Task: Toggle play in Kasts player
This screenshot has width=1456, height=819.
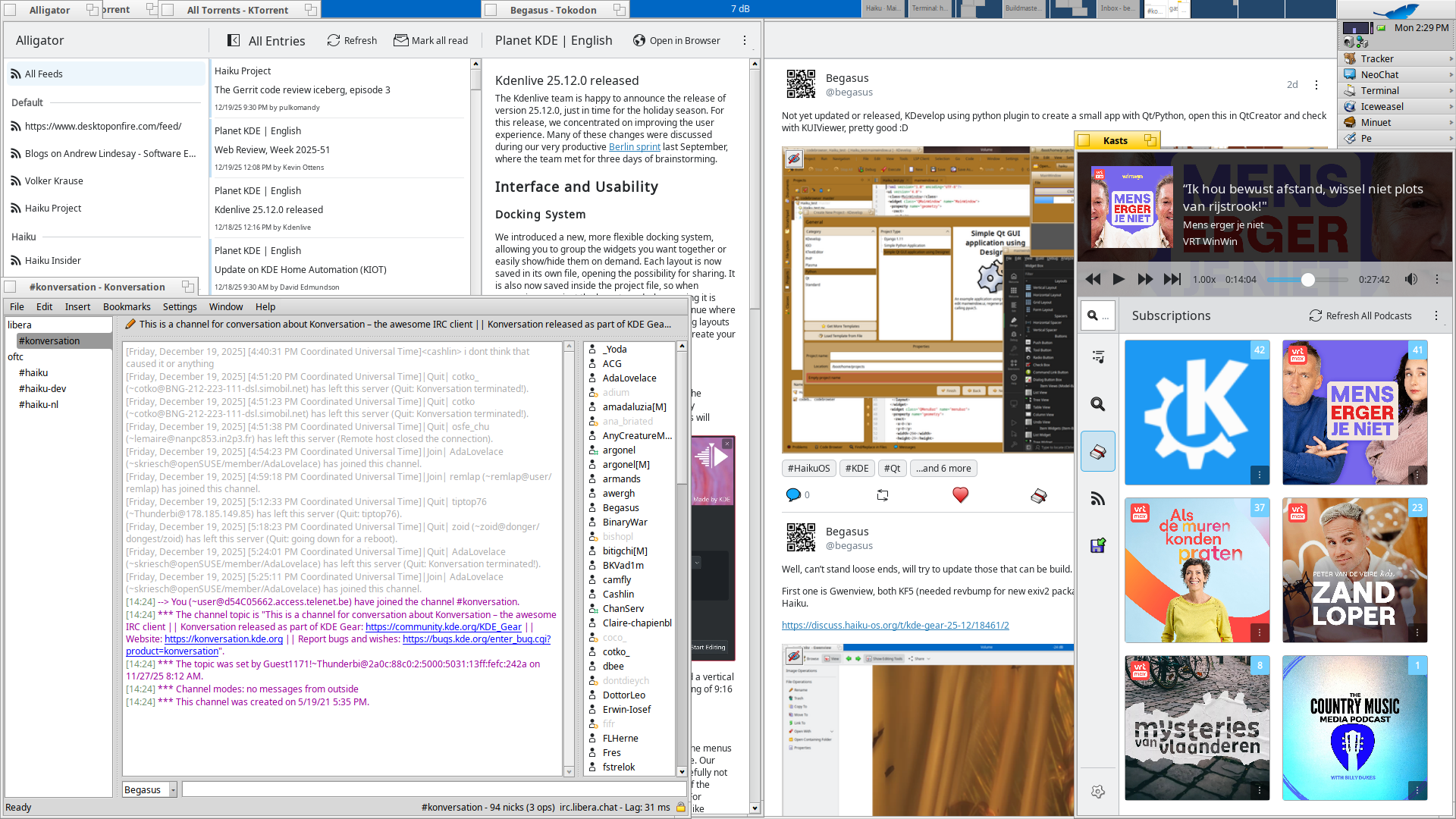Action: point(1119,279)
